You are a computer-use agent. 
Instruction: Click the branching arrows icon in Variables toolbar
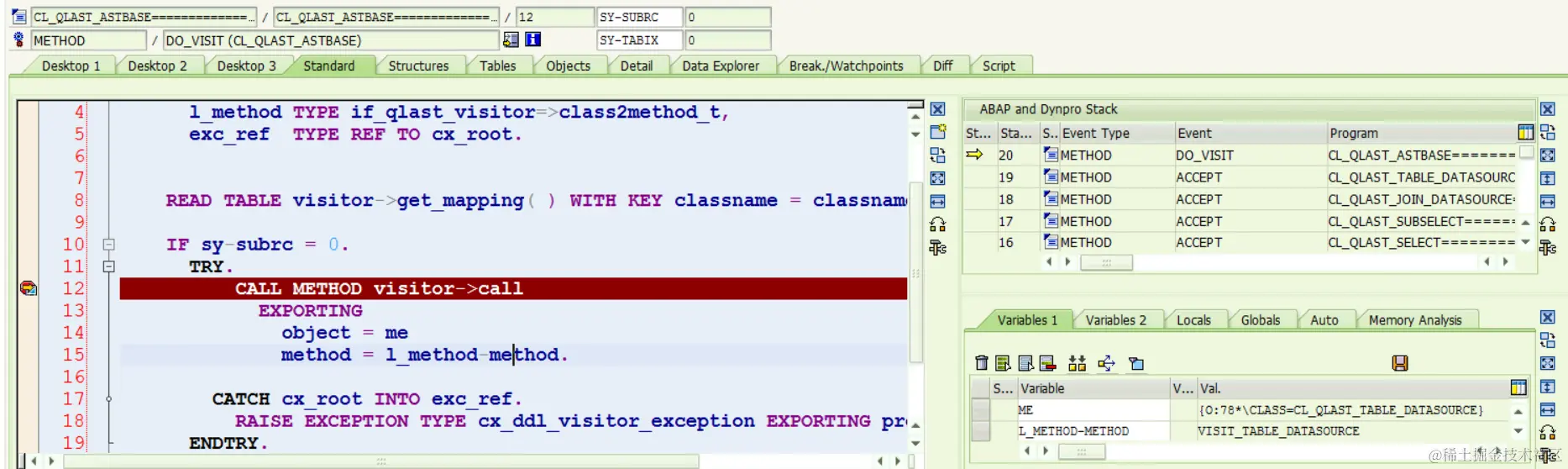tap(1106, 363)
